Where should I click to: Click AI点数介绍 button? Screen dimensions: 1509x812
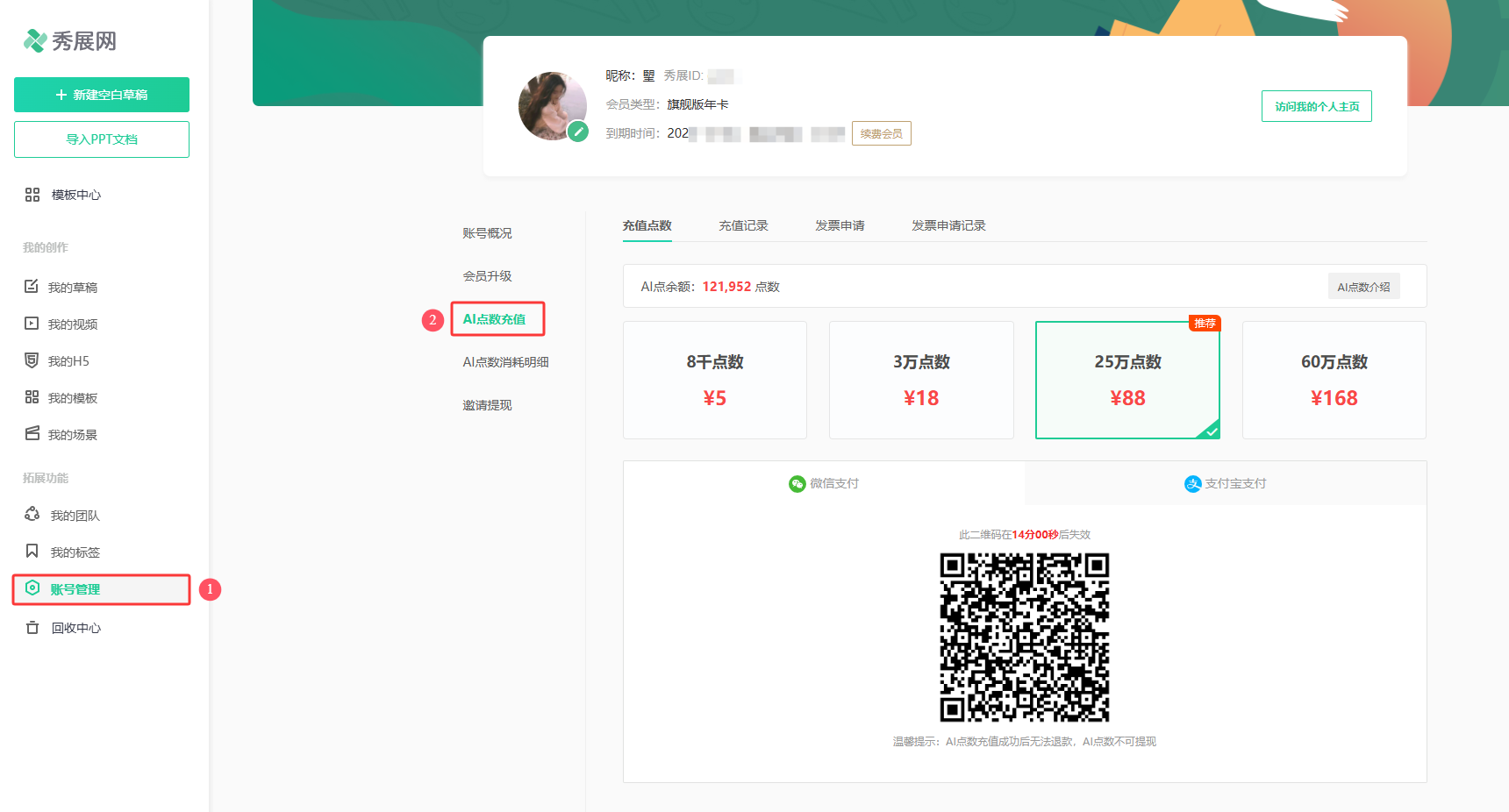click(1363, 287)
